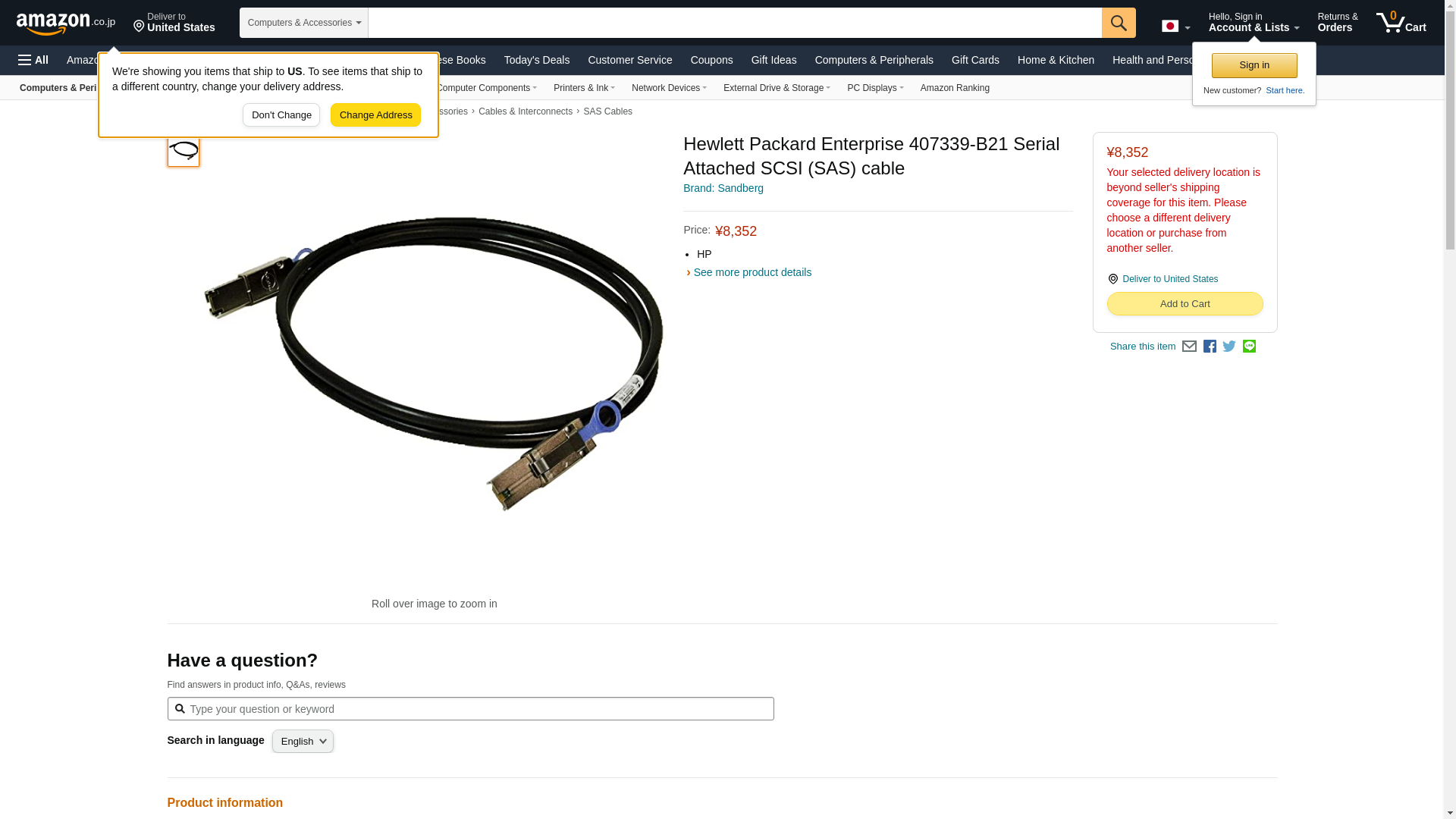Viewport: 1456px width, 819px height.
Task: Go to Amazon.co.jp home logo
Action: pyautogui.click(x=66, y=23)
